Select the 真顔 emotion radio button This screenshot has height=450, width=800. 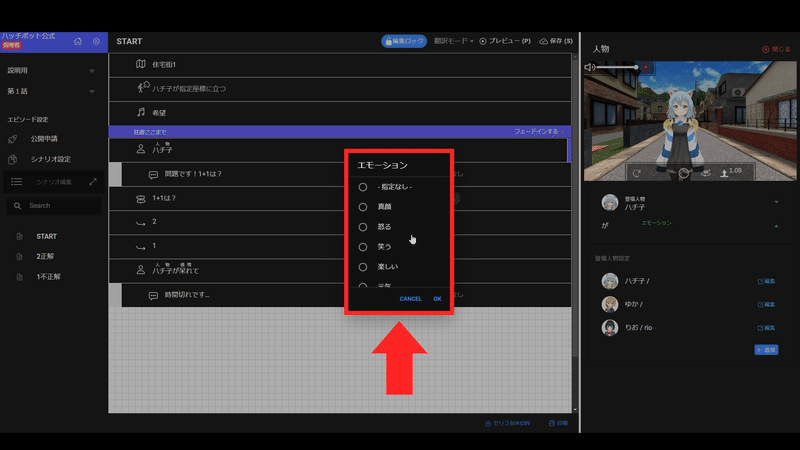(363, 207)
